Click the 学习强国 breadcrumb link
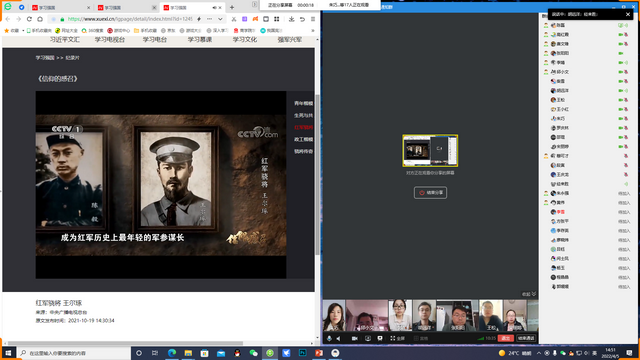The height and width of the screenshot is (360, 640). point(45,58)
